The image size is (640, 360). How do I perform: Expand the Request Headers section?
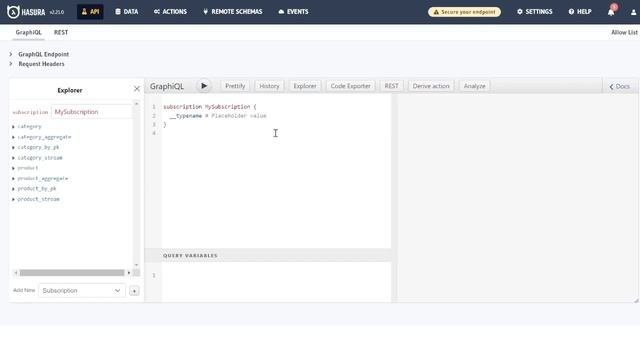pyautogui.click(x=37, y=64)
